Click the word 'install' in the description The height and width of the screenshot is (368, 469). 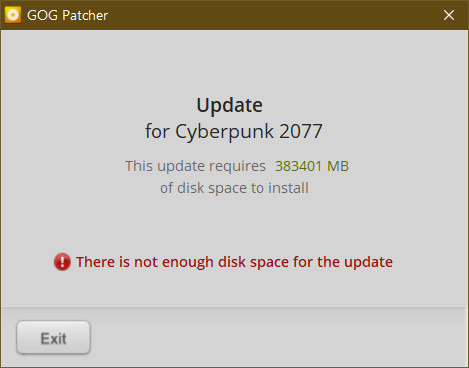click(288, 188)
